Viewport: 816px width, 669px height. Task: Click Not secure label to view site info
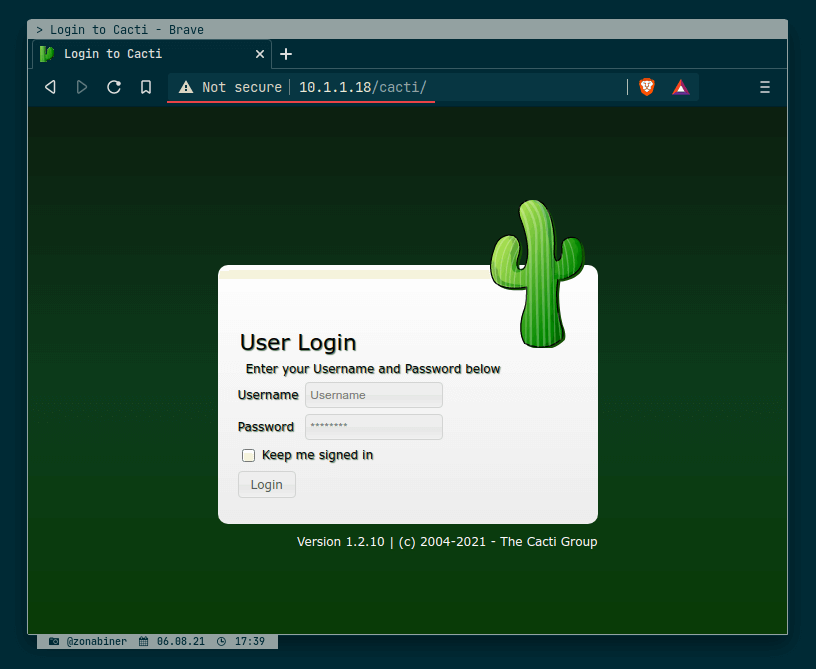pyautogui.click(x=239, y=87)
